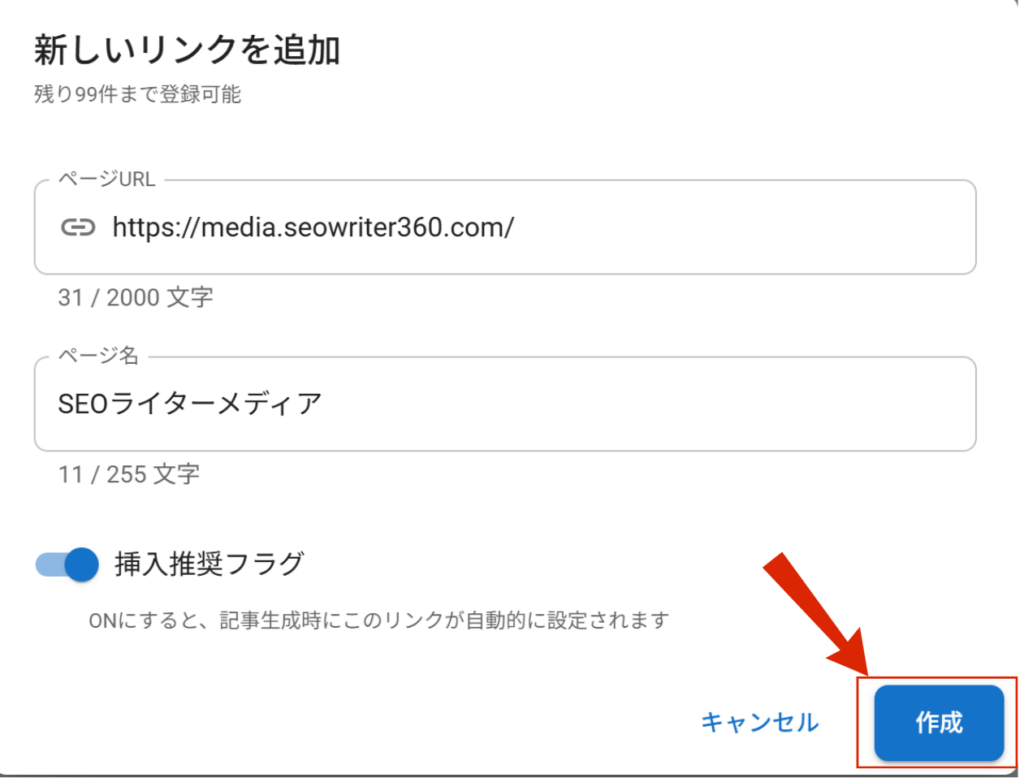Click the light blue toggle track
Image resolution: width=1024 pixels, height=778 pixels.
50,565
